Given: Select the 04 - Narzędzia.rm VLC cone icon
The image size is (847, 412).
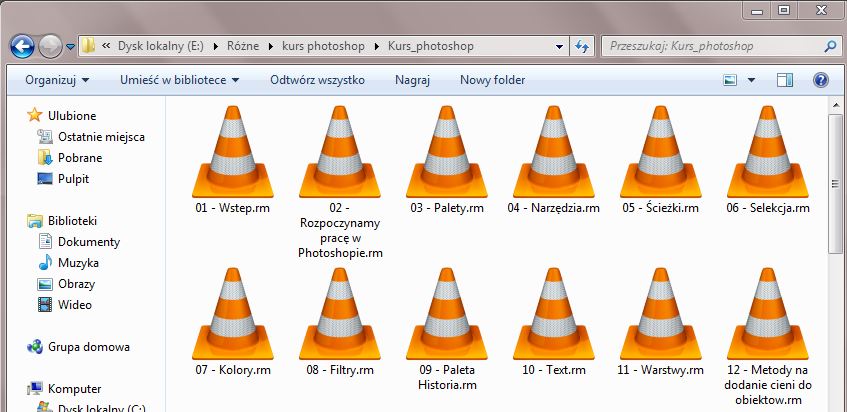Looking at the screenshot, I should click(x=553, y=152).
